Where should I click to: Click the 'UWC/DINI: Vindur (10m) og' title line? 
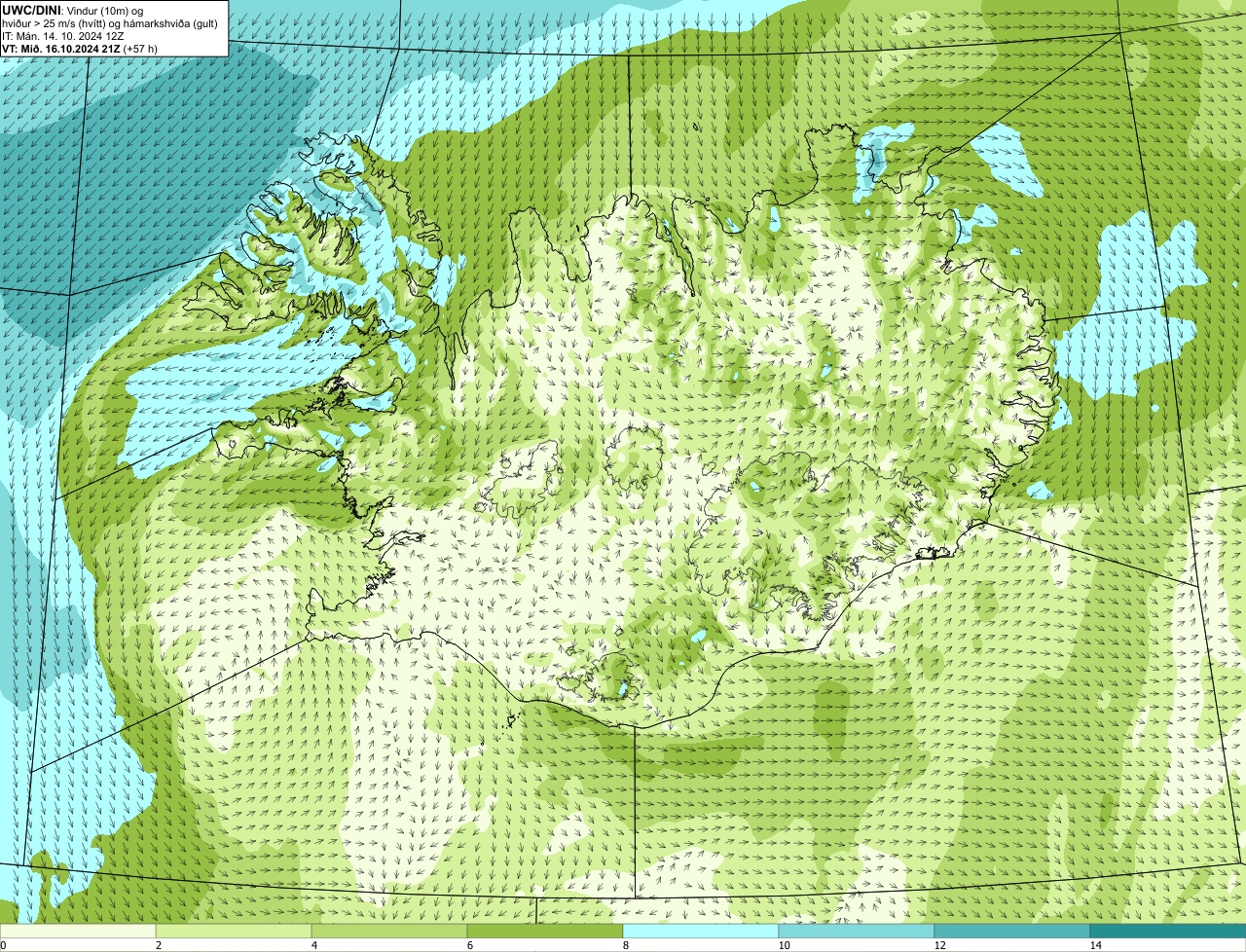[x=73, y=10]
